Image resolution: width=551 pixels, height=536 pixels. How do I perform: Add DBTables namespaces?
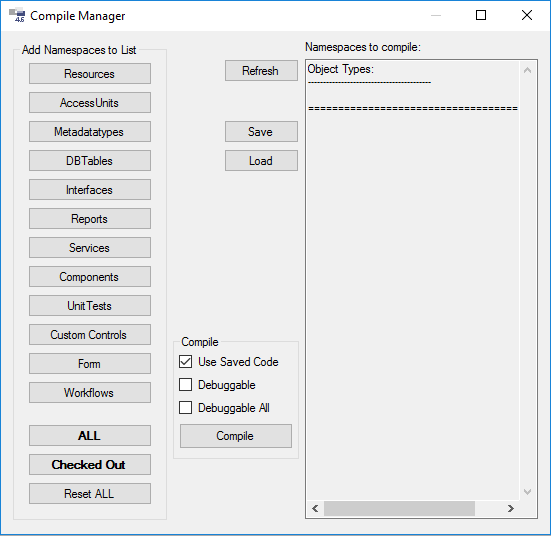(x=90, y=161)
